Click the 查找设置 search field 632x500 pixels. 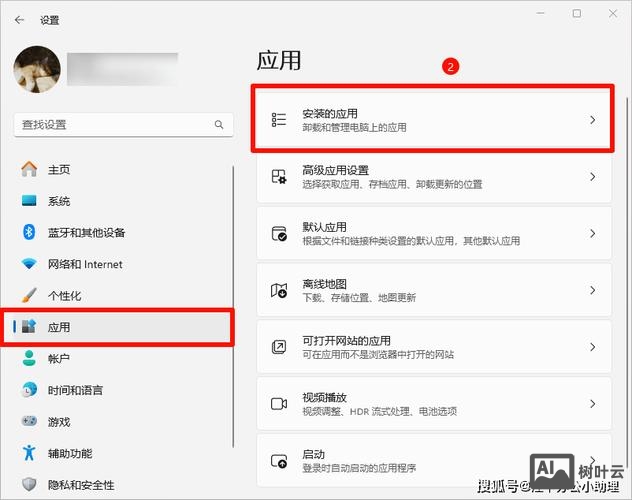point(123,124)
